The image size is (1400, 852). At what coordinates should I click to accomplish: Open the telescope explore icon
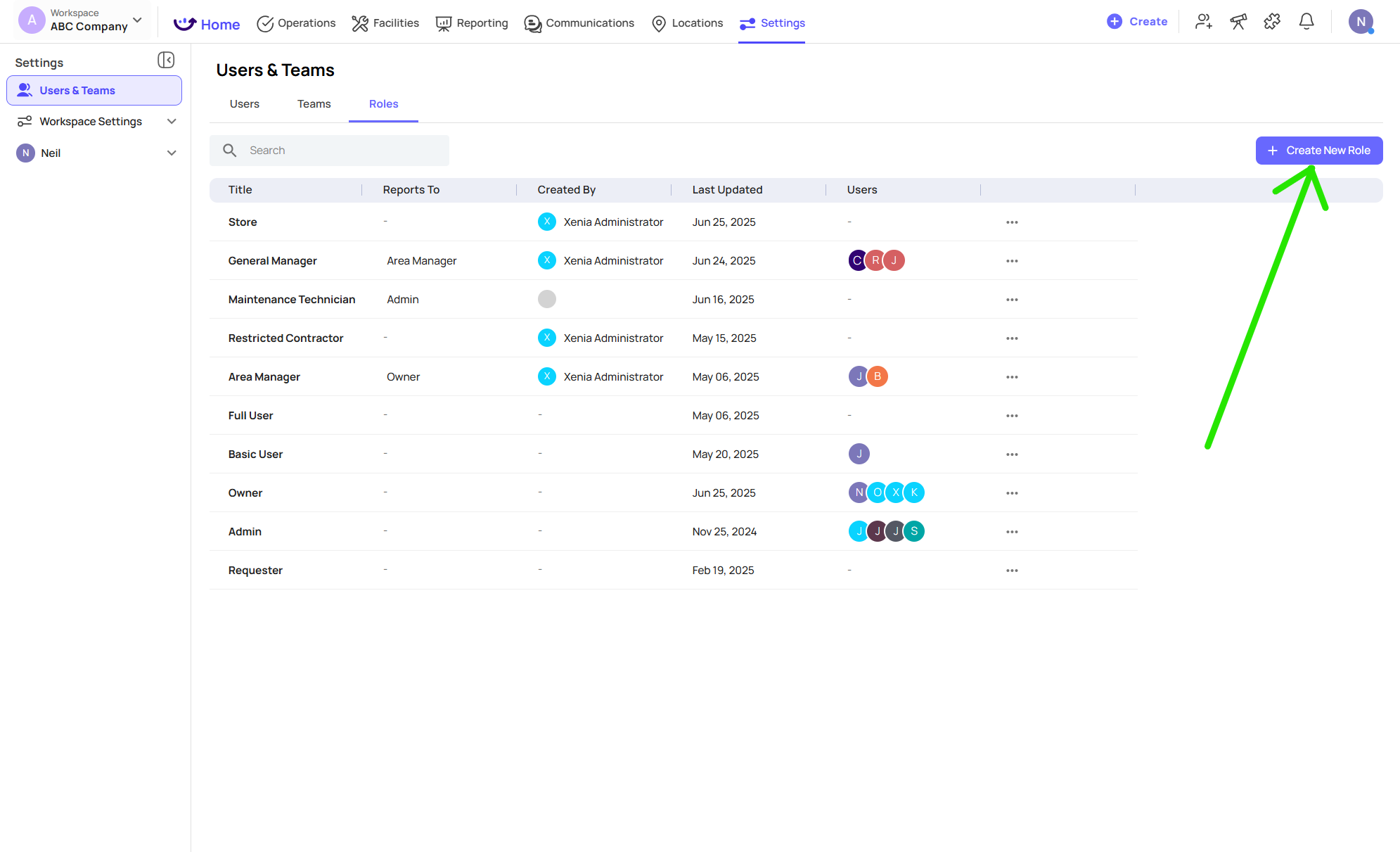pos(1238,22)
